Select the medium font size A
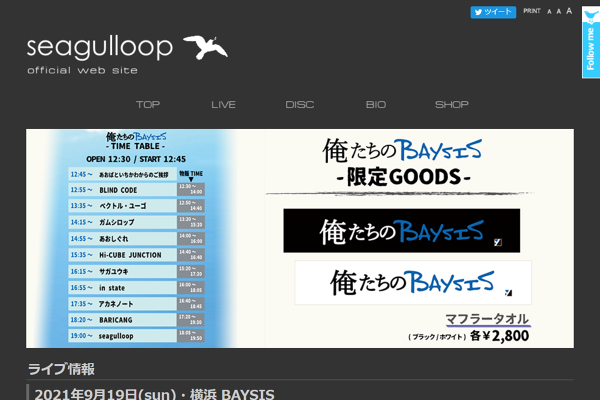Screen dimensions: 600x400 click(x=559, y=11)
